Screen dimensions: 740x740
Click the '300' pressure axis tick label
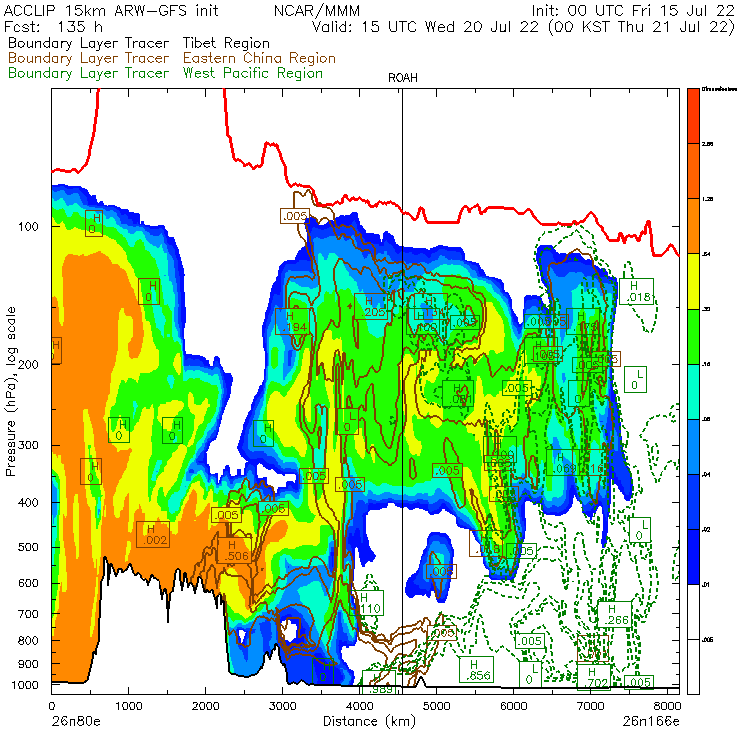click(28, 445)
